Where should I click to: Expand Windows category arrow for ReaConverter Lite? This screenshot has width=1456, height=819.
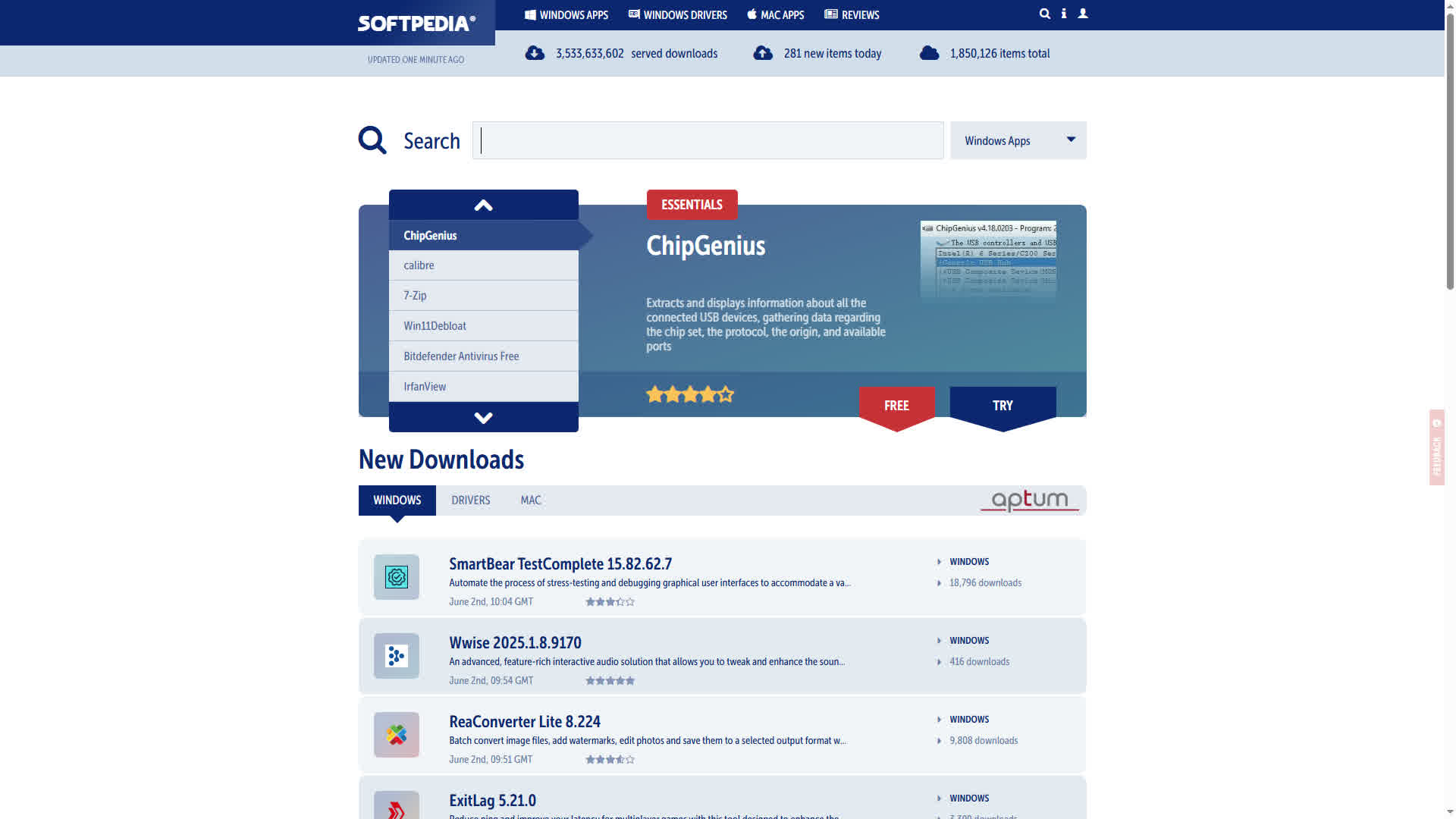coord(939,720)
